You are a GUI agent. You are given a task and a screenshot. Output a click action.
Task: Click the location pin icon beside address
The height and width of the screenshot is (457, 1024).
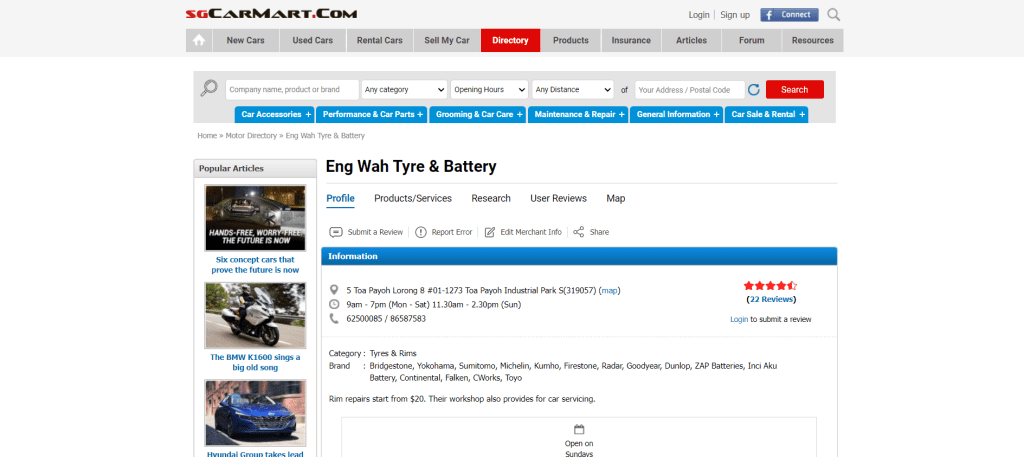tap(334, 290)
